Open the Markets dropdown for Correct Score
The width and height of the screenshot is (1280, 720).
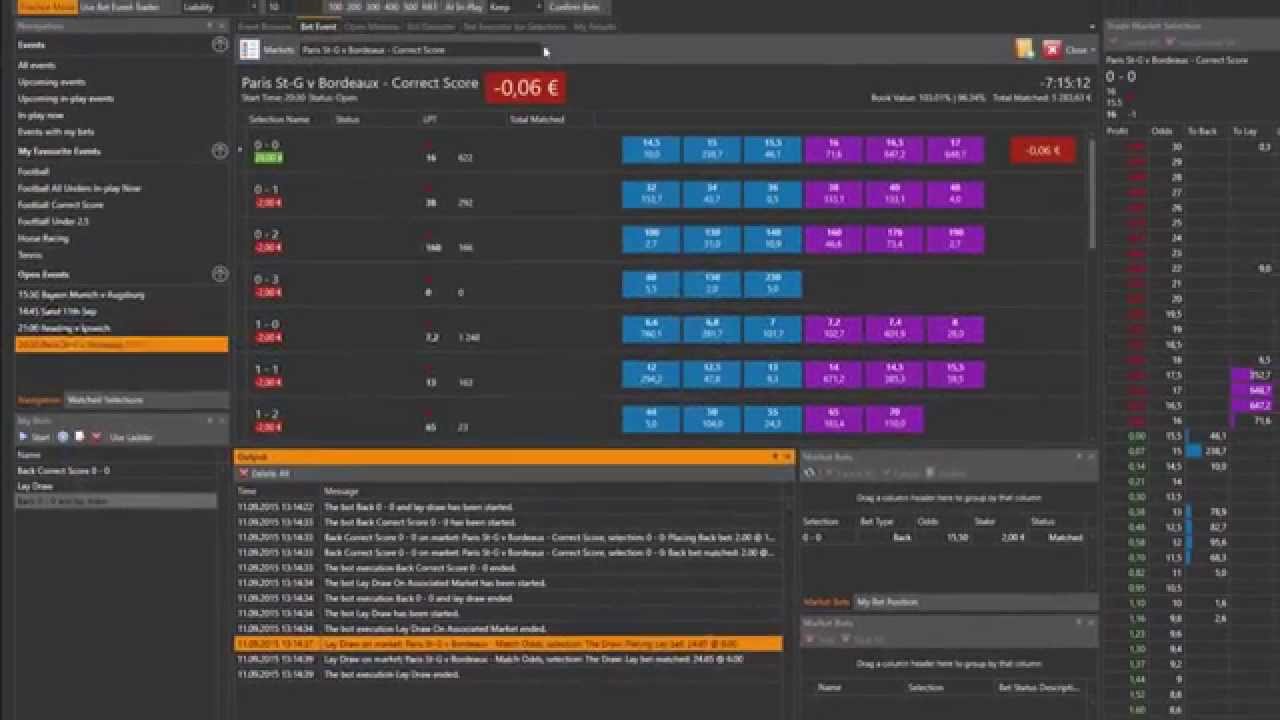pos(546,50)
